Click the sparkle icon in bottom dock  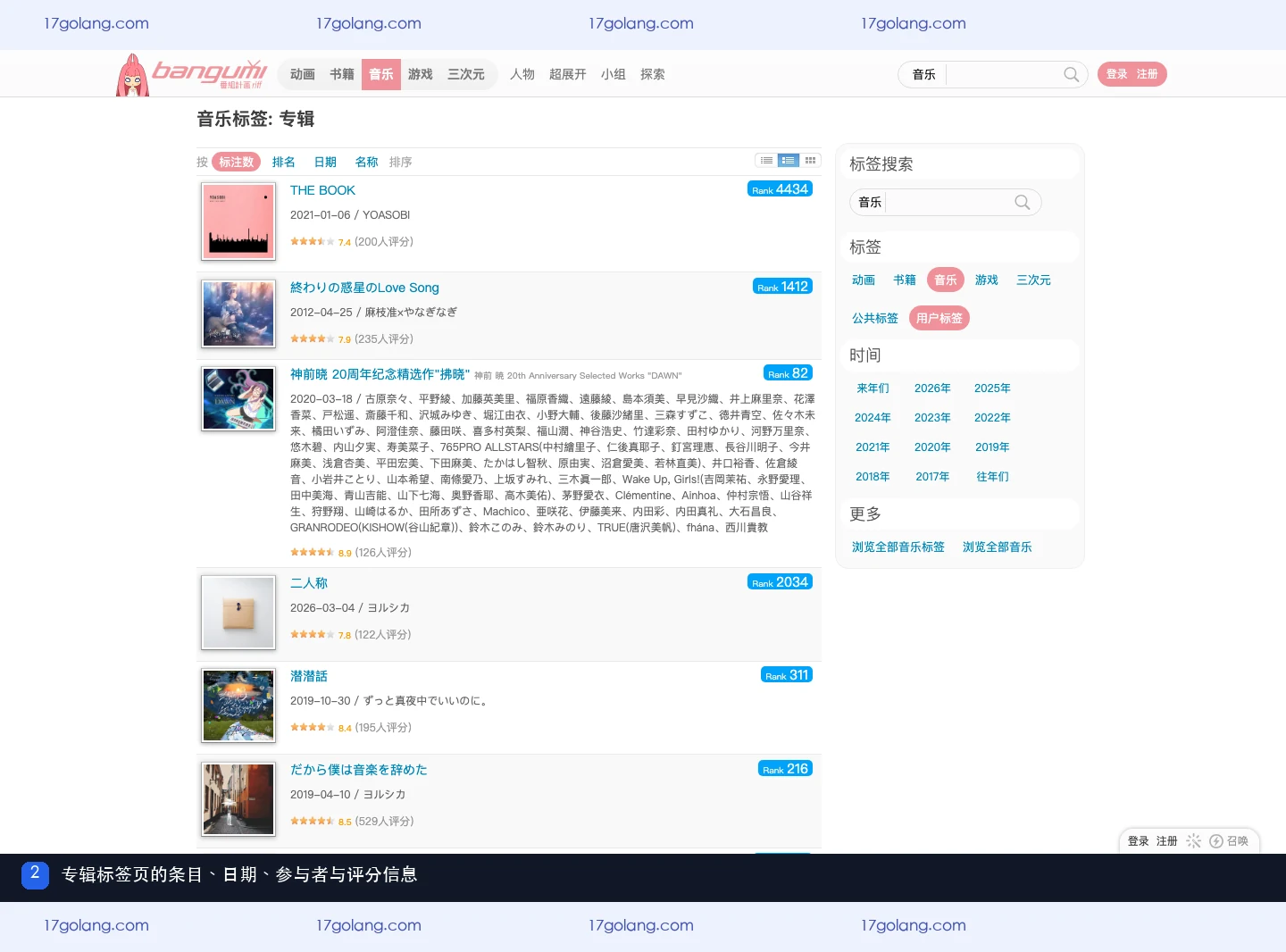[1193, 841]
